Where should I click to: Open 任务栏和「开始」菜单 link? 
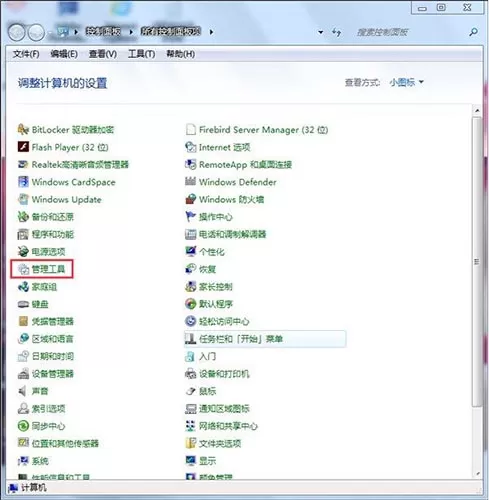pos(241,339)
